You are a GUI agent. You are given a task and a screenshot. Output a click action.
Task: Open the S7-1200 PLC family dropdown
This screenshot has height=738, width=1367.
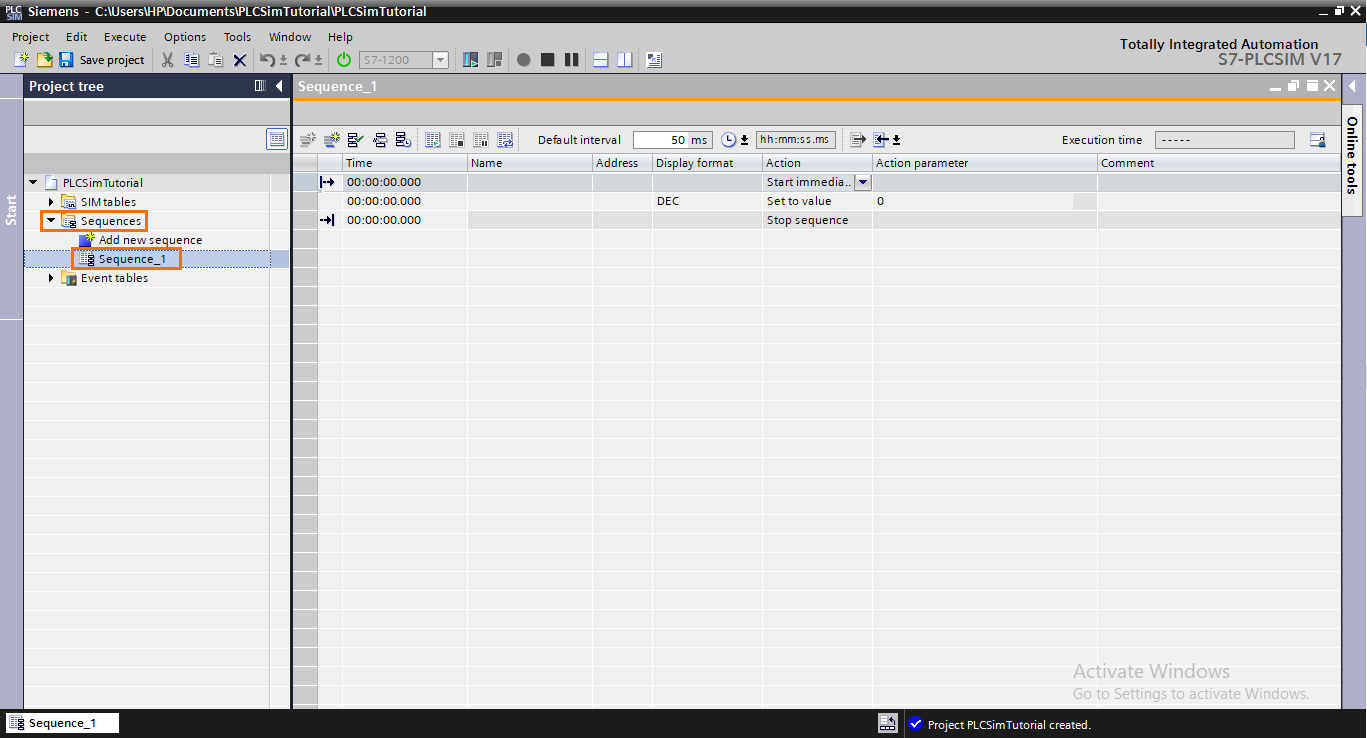click(x=440, y=60)
